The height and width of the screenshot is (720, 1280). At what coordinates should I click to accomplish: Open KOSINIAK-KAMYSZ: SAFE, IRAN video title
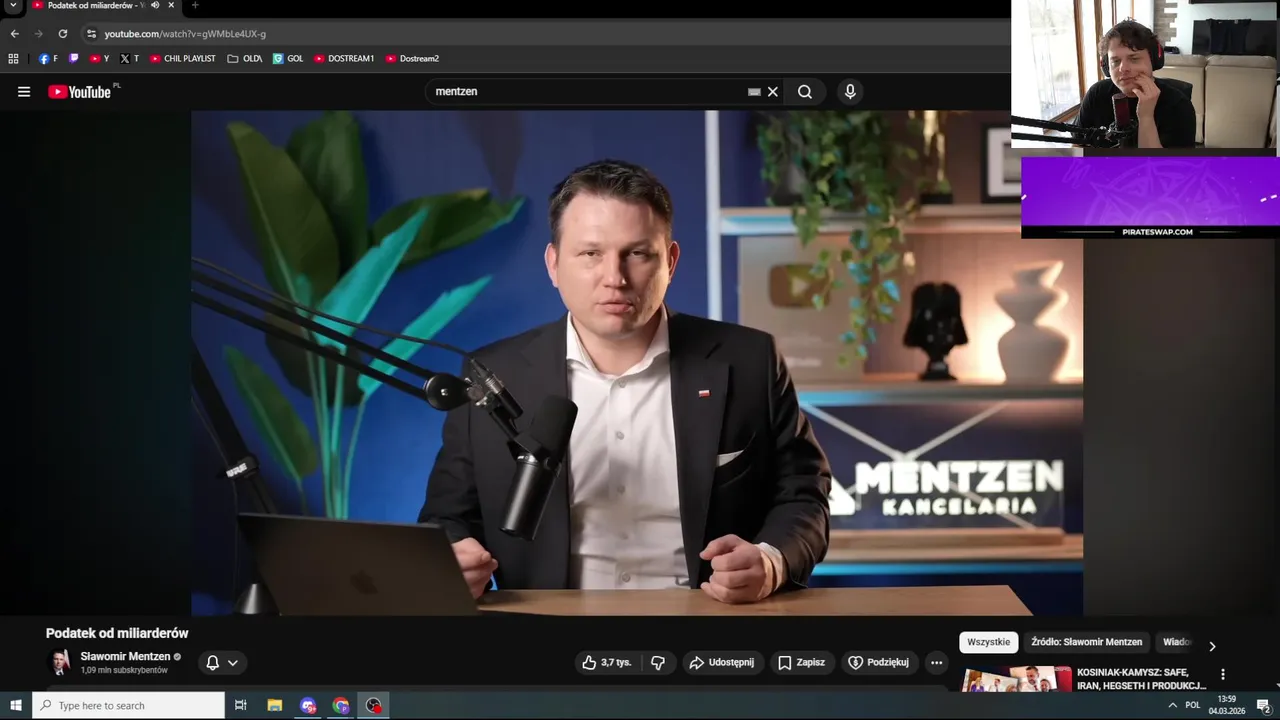pyautogui.click(x=1141, y=679)
